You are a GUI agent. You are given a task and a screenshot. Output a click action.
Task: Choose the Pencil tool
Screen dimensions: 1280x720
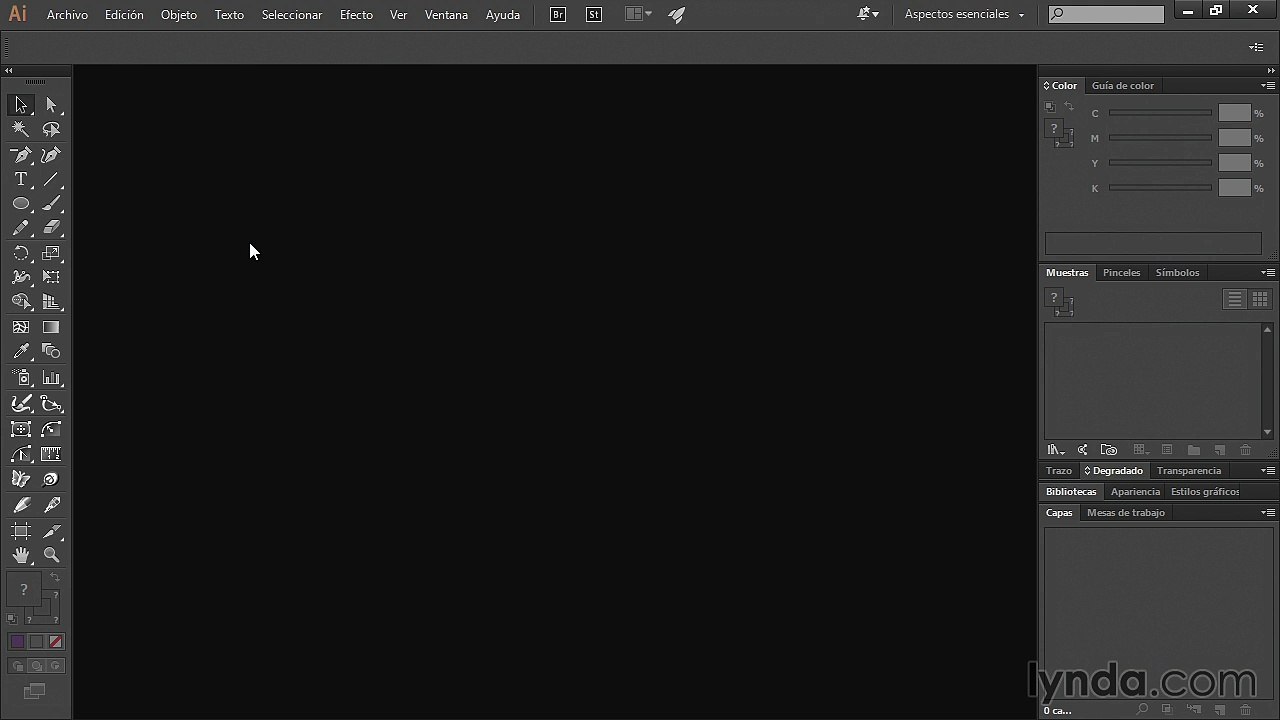[x=21, y=228]
